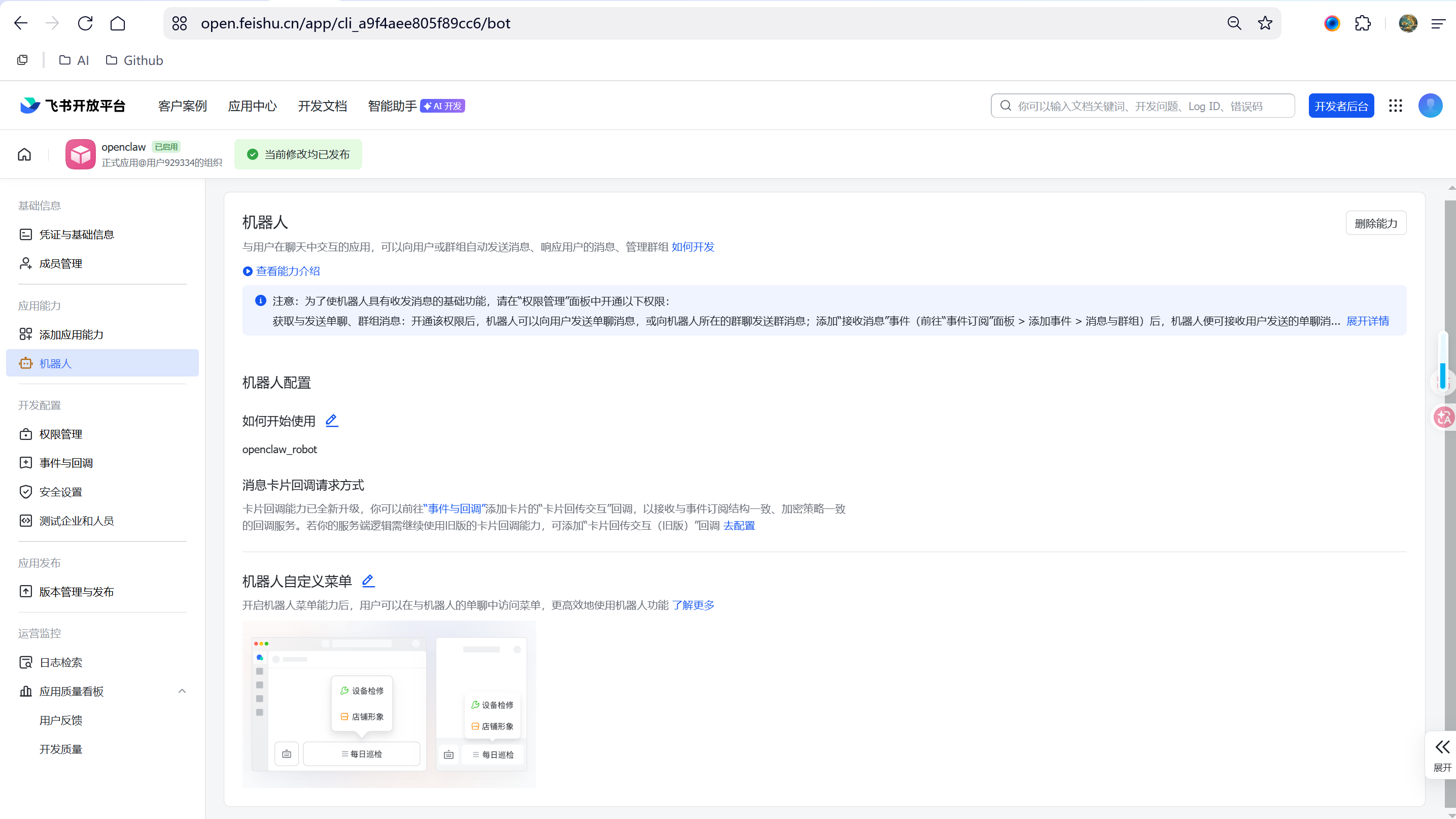
Task: Click the home icon beside openclaw app
Action: 24,154
